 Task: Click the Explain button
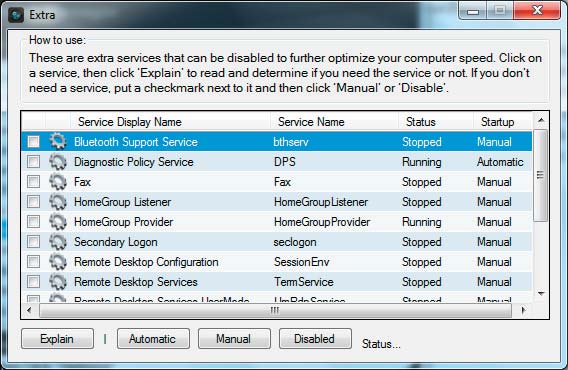[57, 339]
